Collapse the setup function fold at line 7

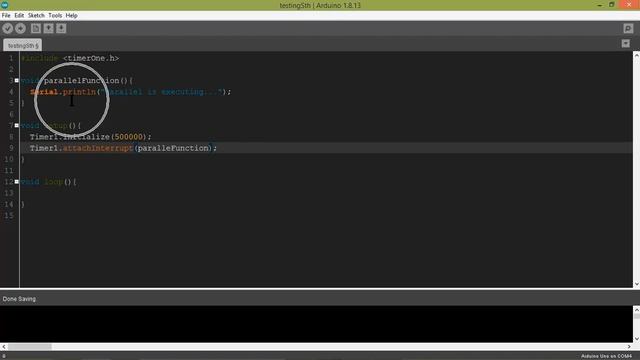pos(17,125)
